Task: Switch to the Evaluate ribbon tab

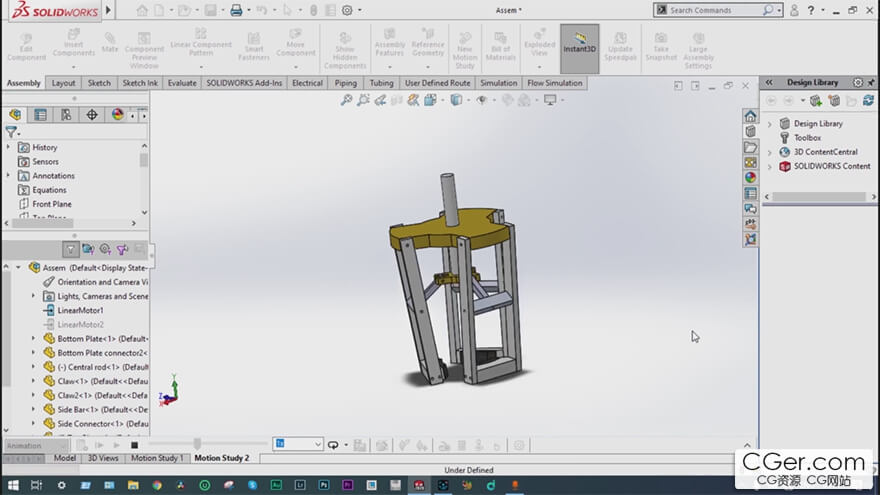Action: (182, 83)
